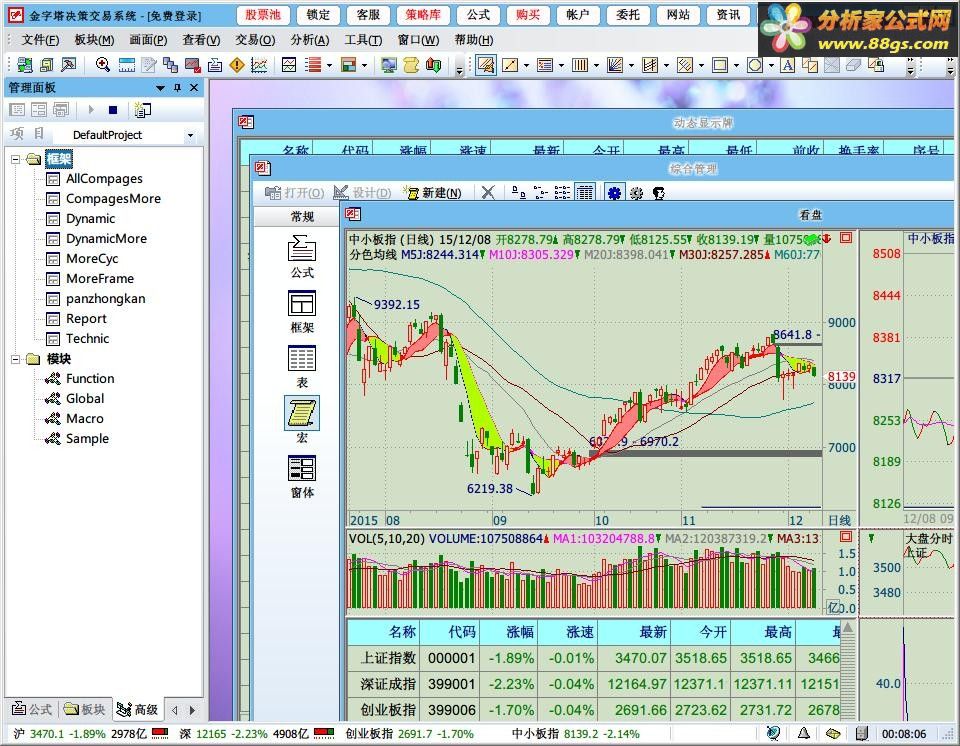960x746 pixels.
Task: Open the 帮助(H) menu
Action: pos(474,40)
